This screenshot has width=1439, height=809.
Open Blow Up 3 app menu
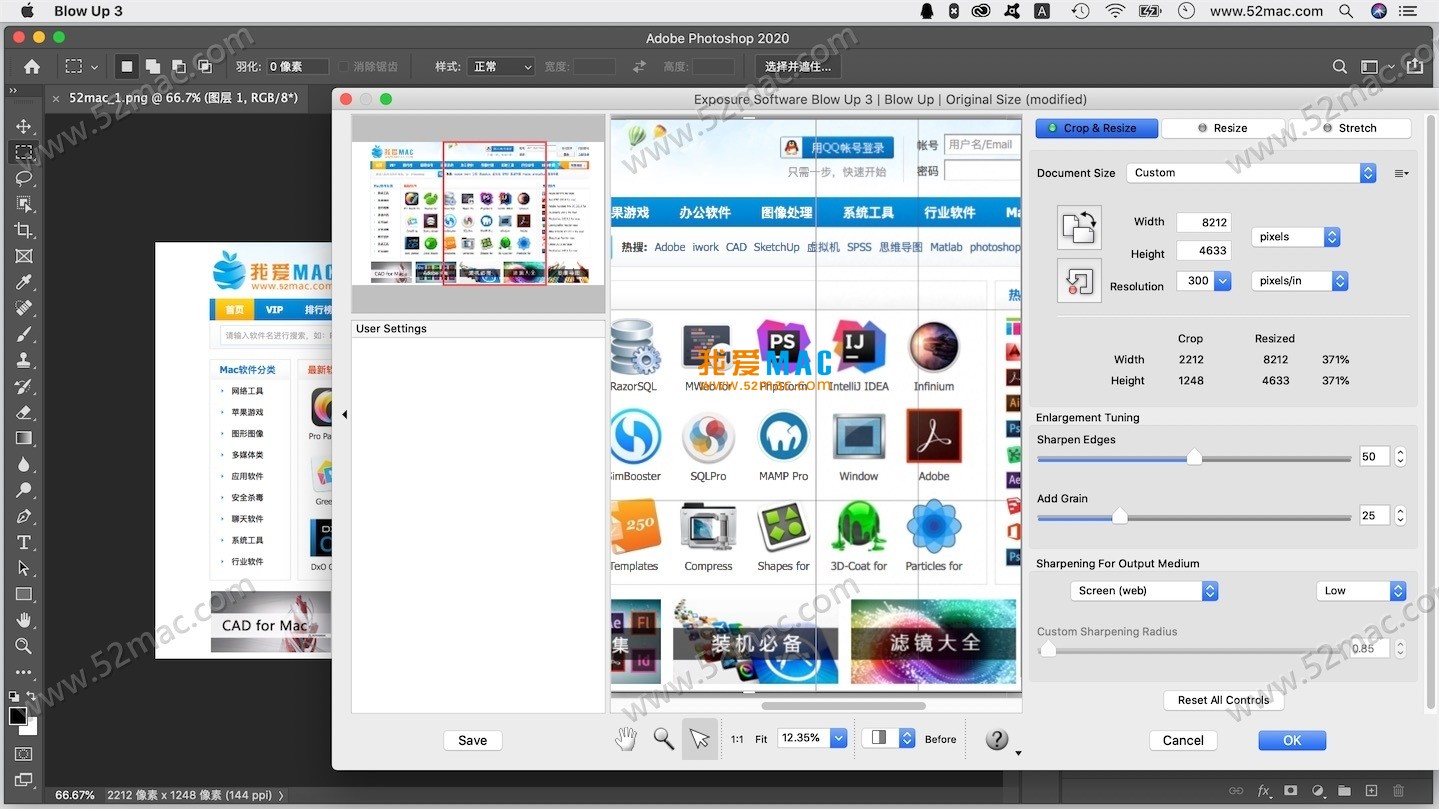88,11
